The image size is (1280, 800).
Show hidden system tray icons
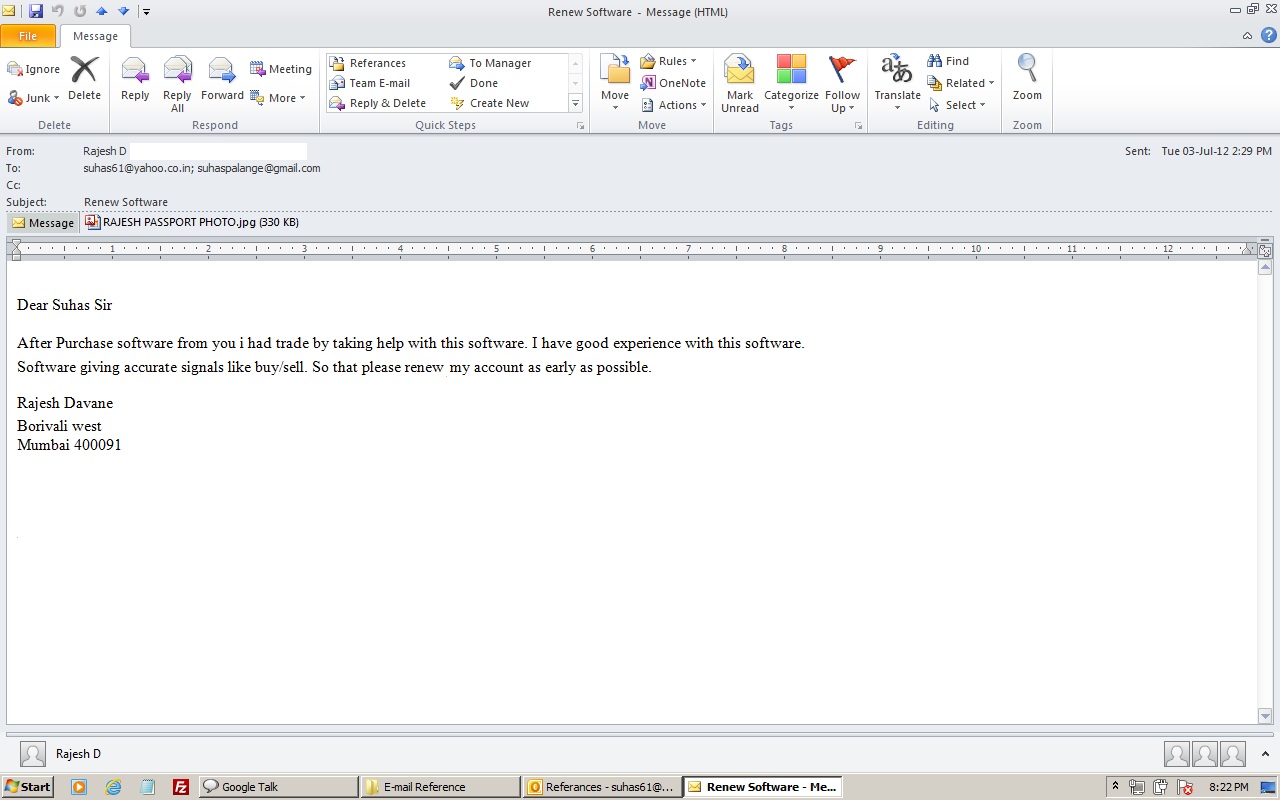click(1115, 787)
